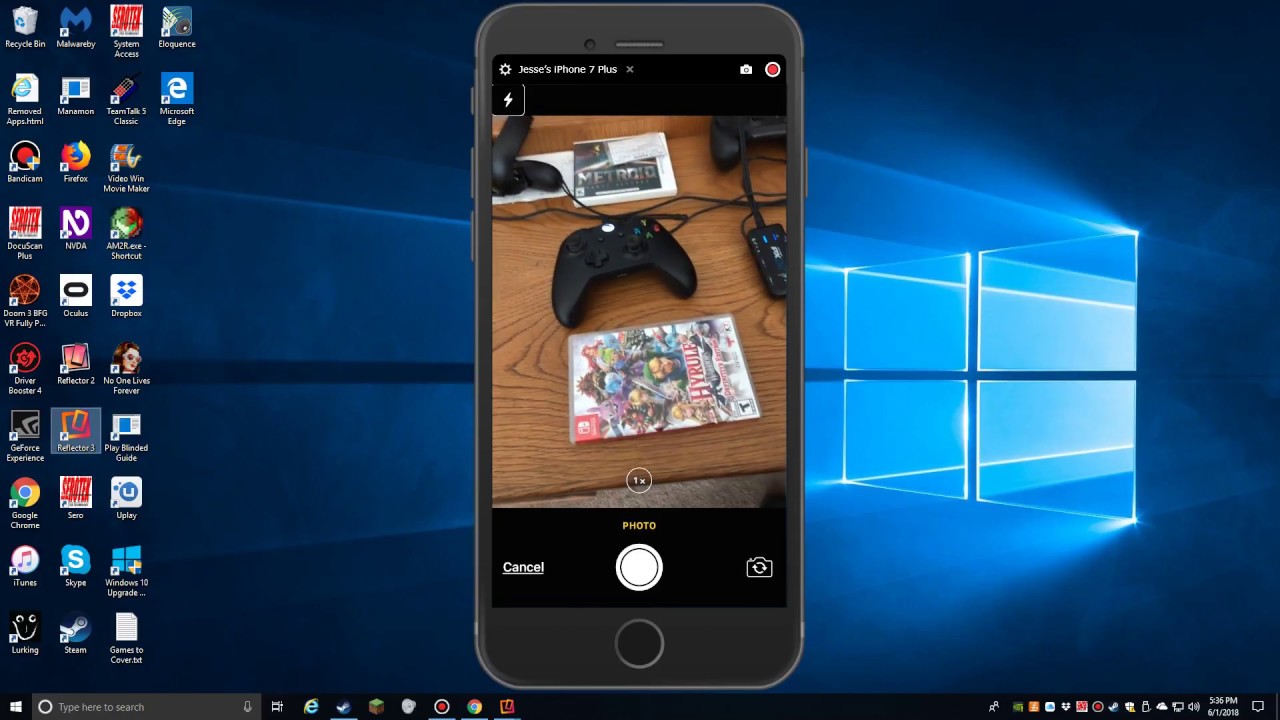The width and height of the screenshot is (1280, 720).
Task: Open Bandicam from the taskbar
Action: tap(441, 706)
